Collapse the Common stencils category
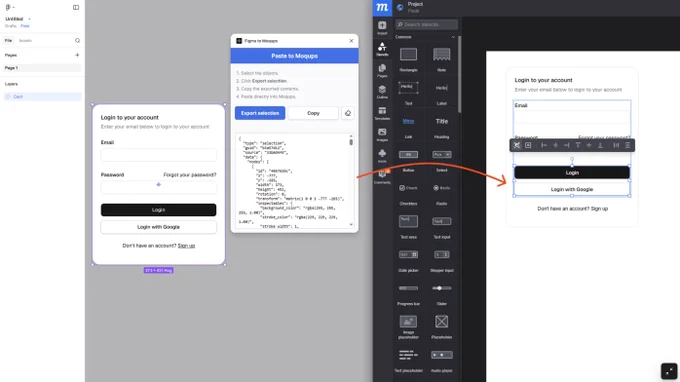The width and height of the screenshot is (680, 382). (453, 37)
